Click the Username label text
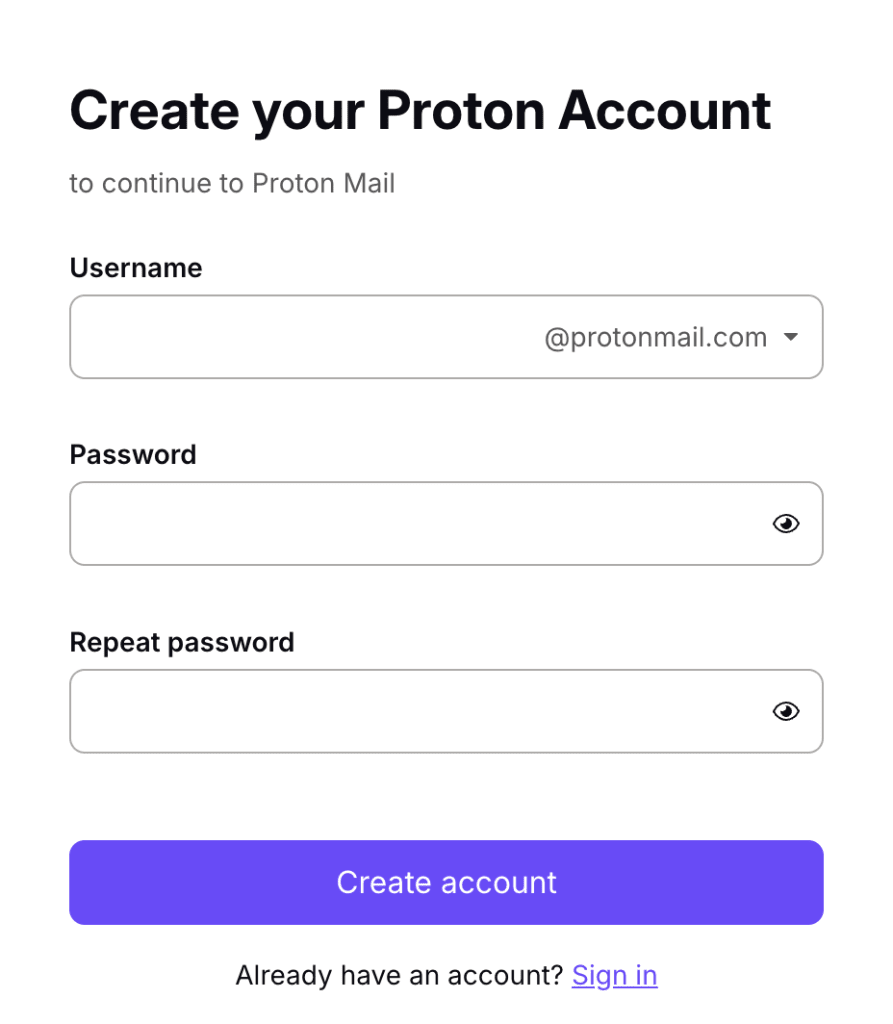This screenshot has height=1024, width=893. 135,268
